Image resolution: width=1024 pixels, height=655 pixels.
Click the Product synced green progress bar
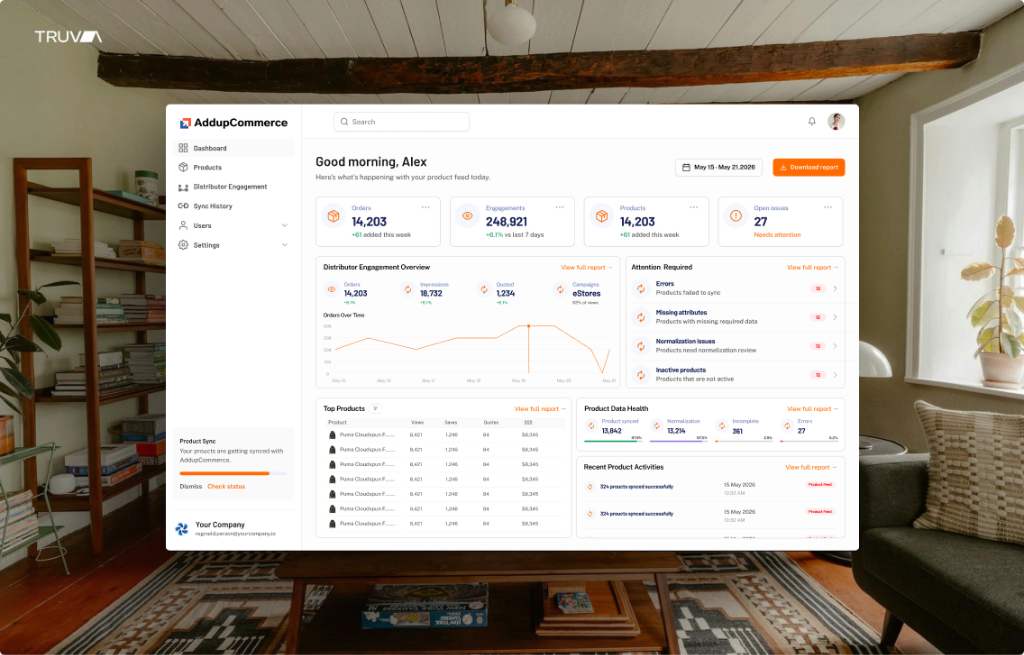pos(613,441)
